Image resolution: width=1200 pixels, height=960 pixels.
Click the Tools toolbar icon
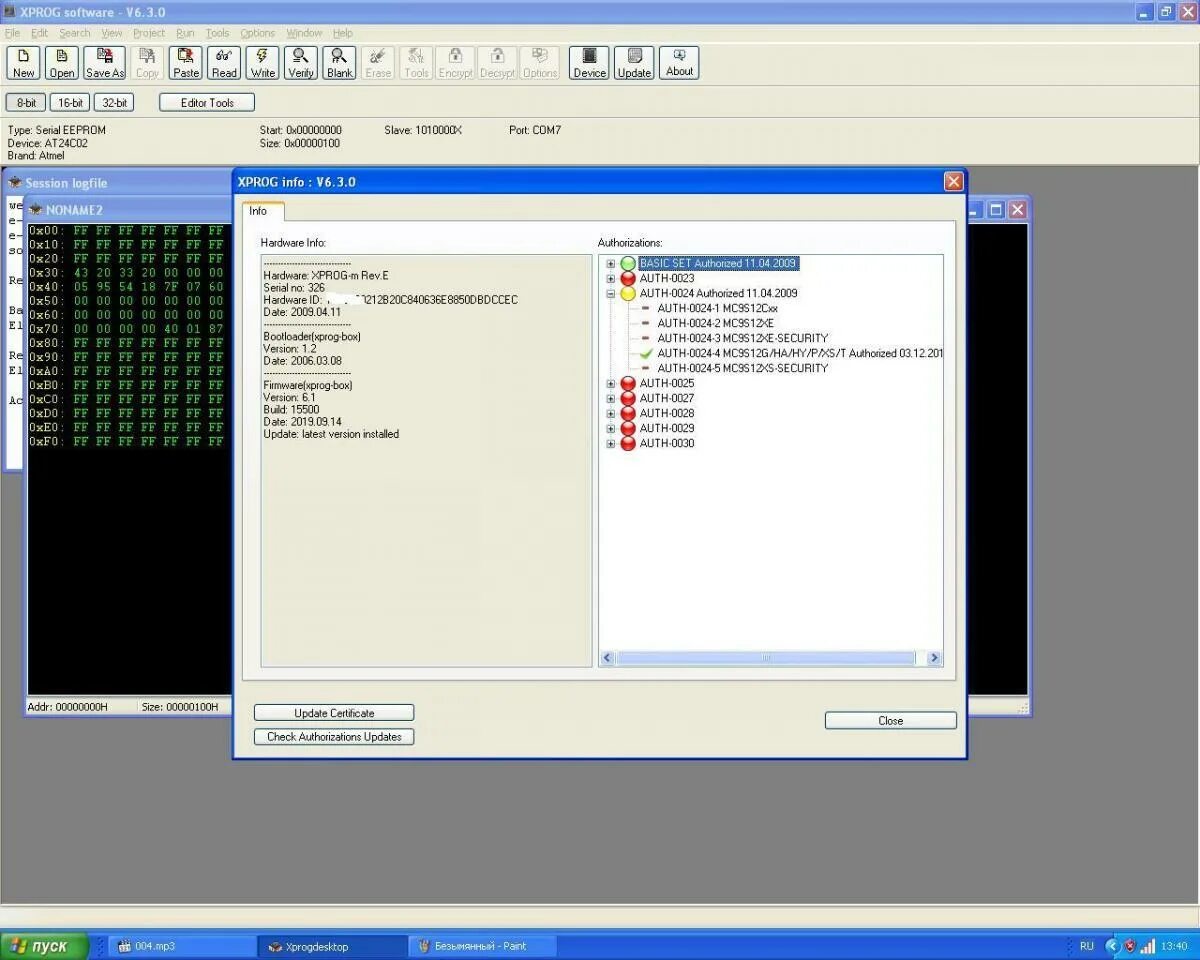coord(417,63)
